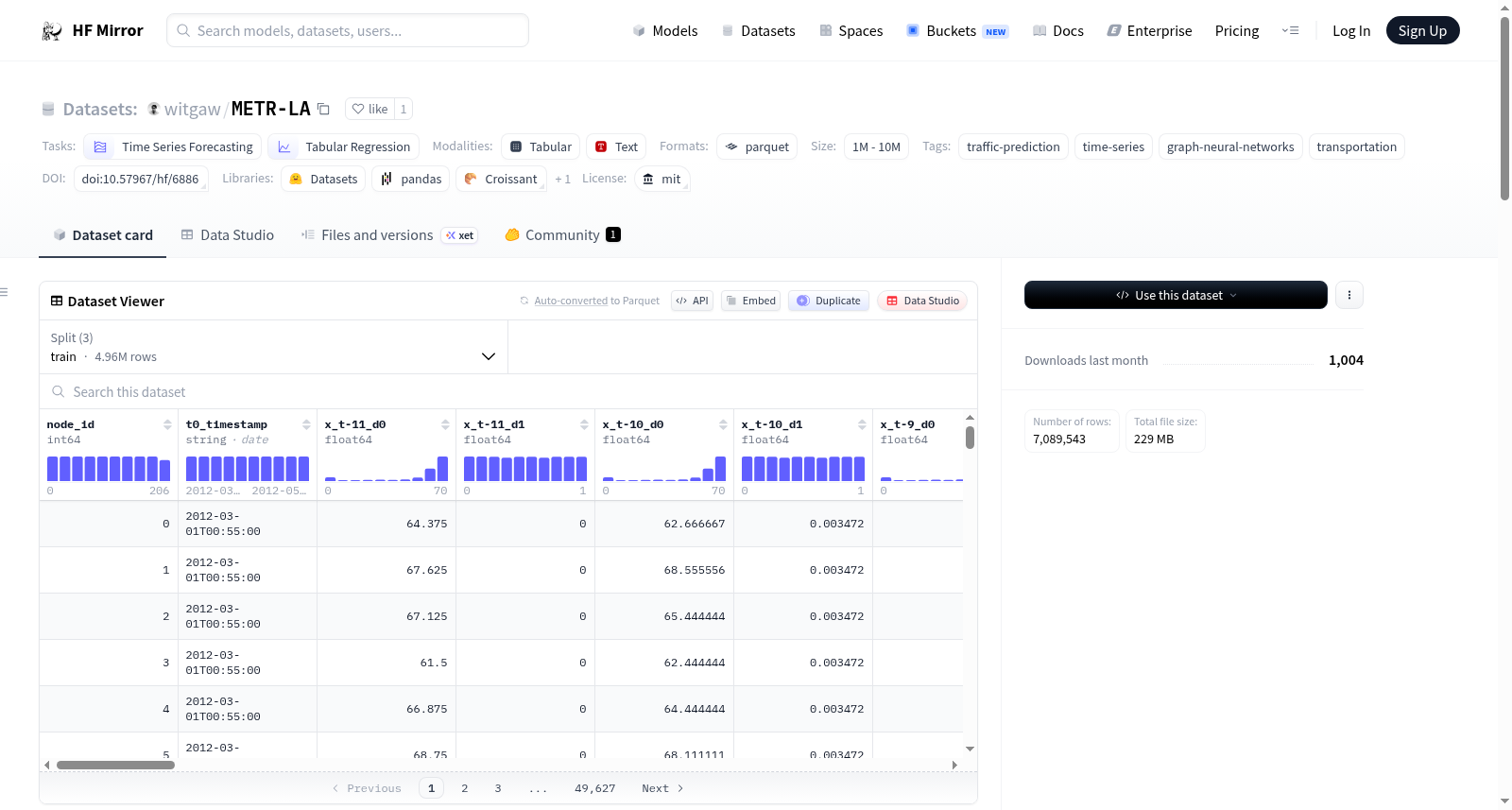Sort by x_t-11_d1 column sort arrows
This screenshot has height=810, width=1512.
[x=584, y=424]
